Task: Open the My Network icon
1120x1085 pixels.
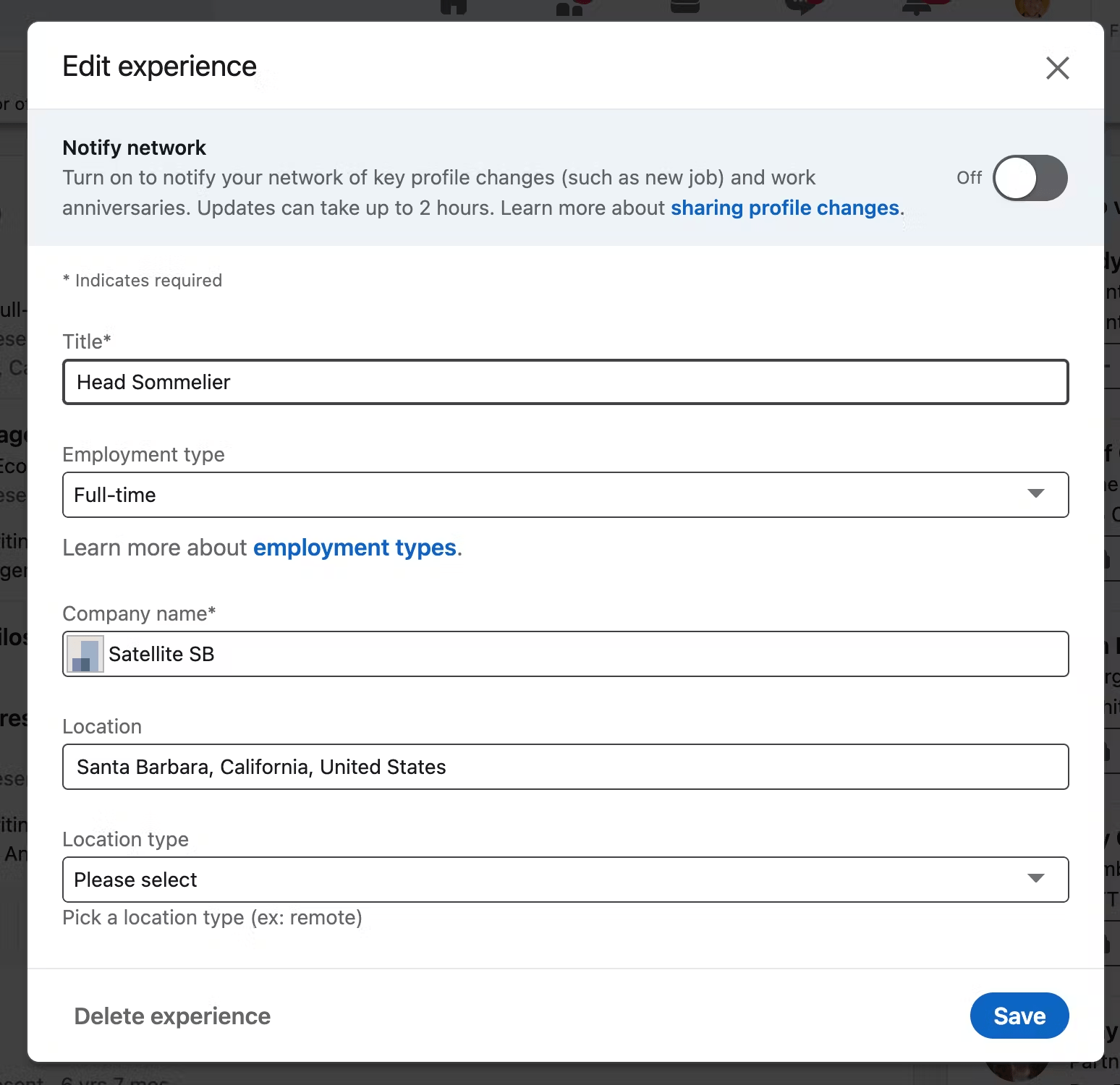Action: (569, 7)
